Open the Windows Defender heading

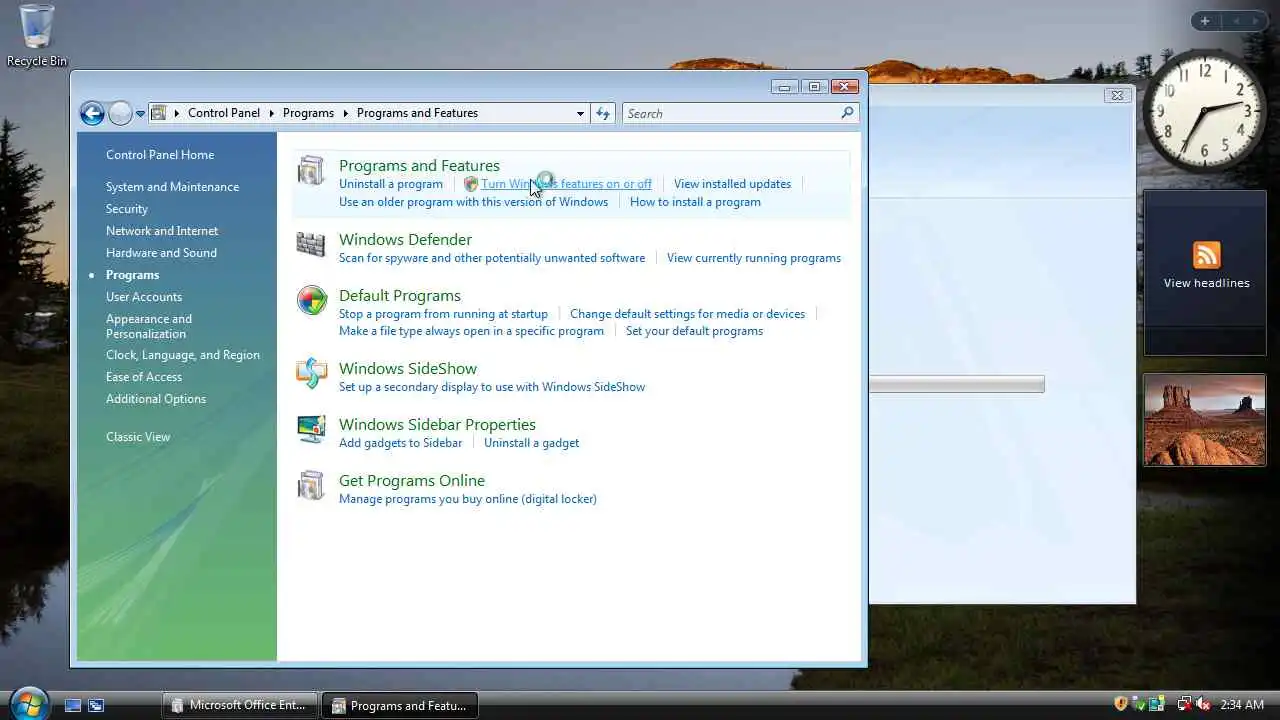point(405,240)
